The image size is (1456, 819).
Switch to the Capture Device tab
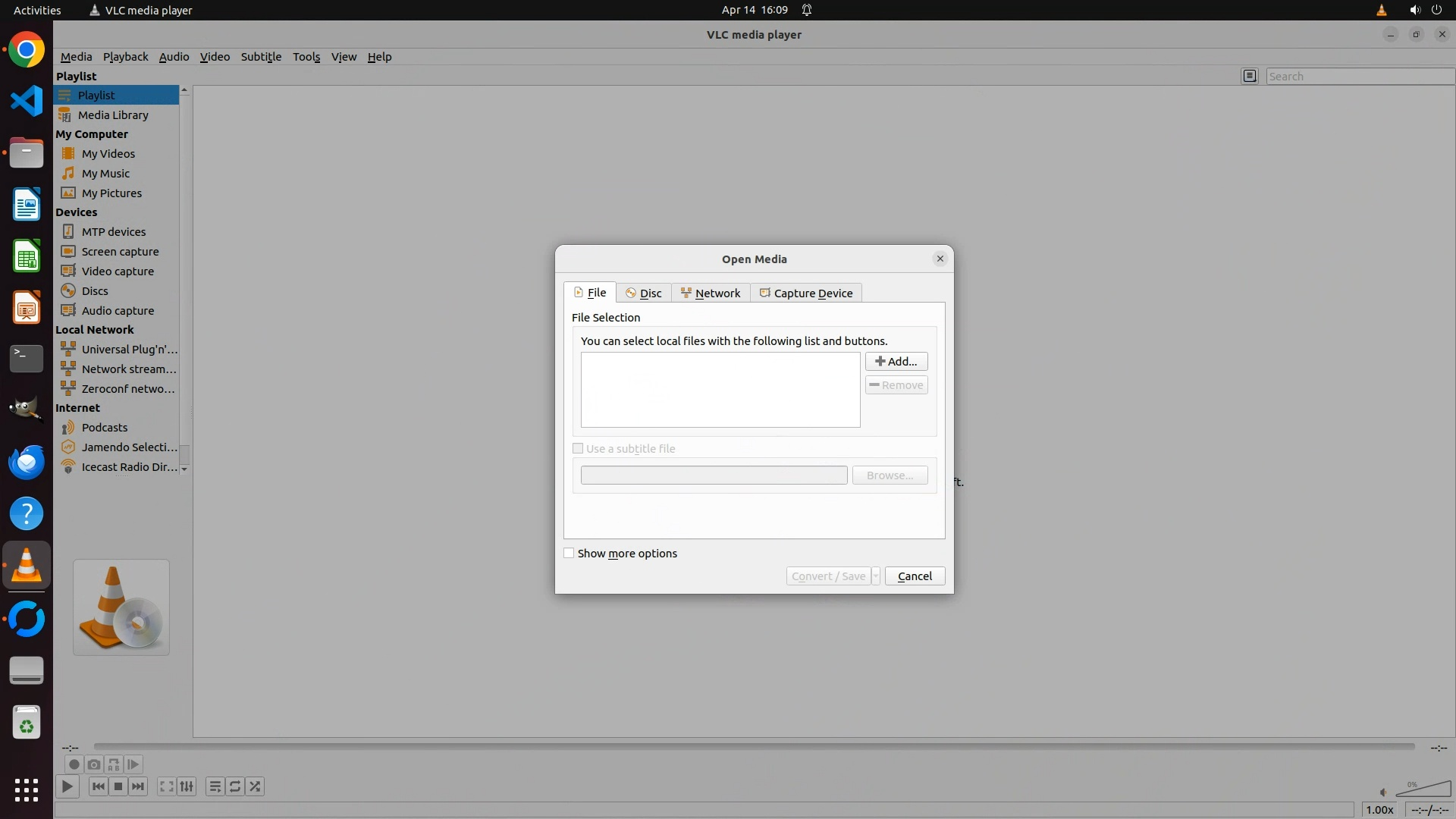[806, 293]
